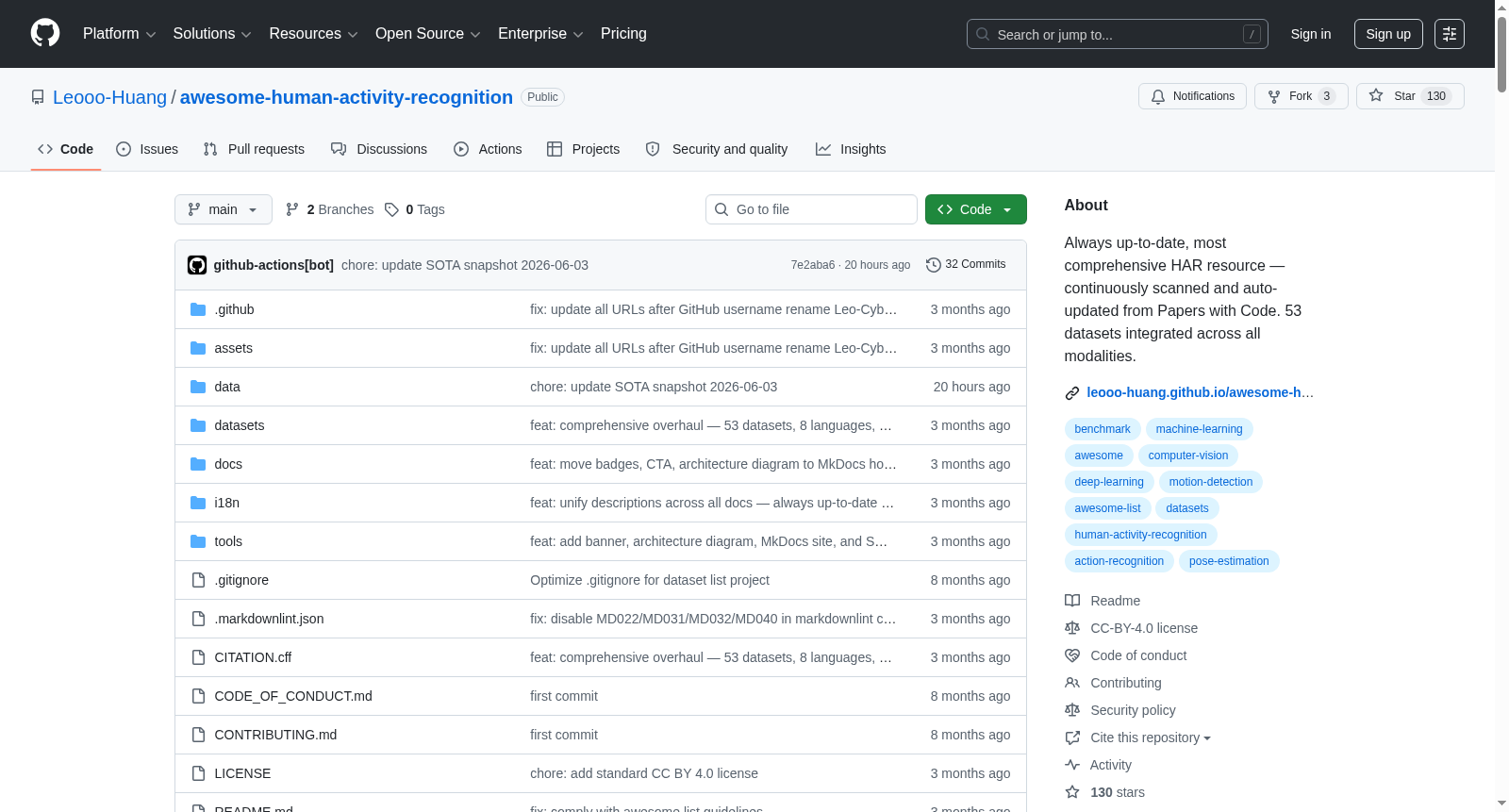1509x812 pixels.
Task: Open the docs folder icon
Action: (x=198, y=464)
